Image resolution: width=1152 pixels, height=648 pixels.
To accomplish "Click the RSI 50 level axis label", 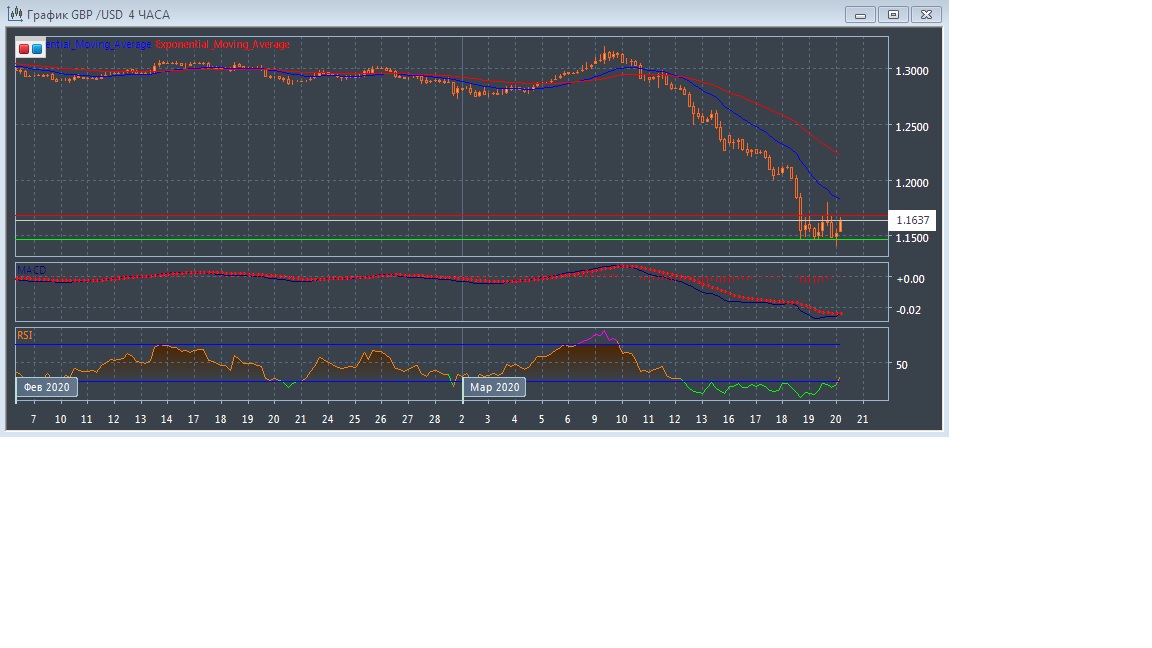I will coord(902,365).
